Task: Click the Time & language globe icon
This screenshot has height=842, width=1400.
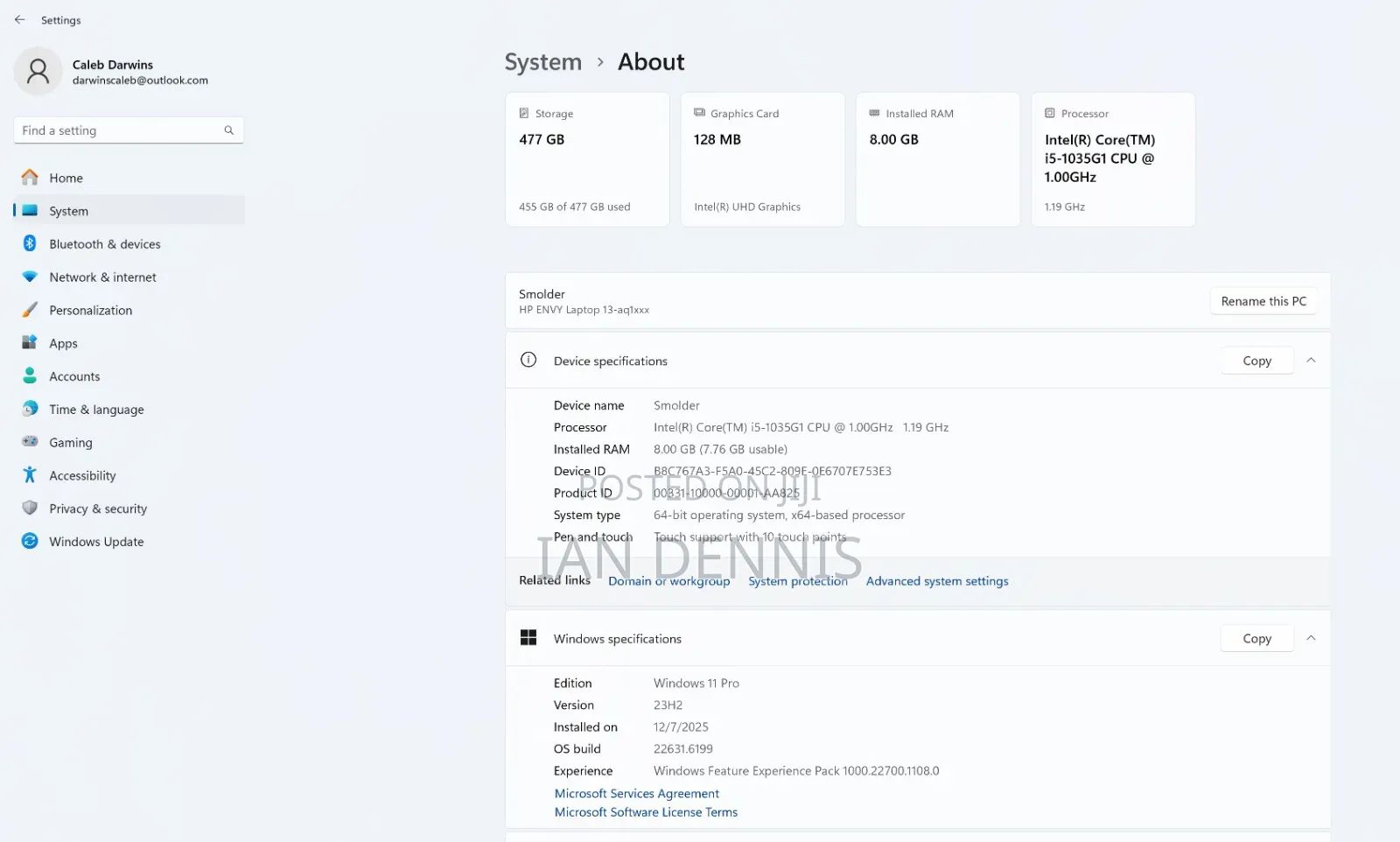Action: point(30,409)
